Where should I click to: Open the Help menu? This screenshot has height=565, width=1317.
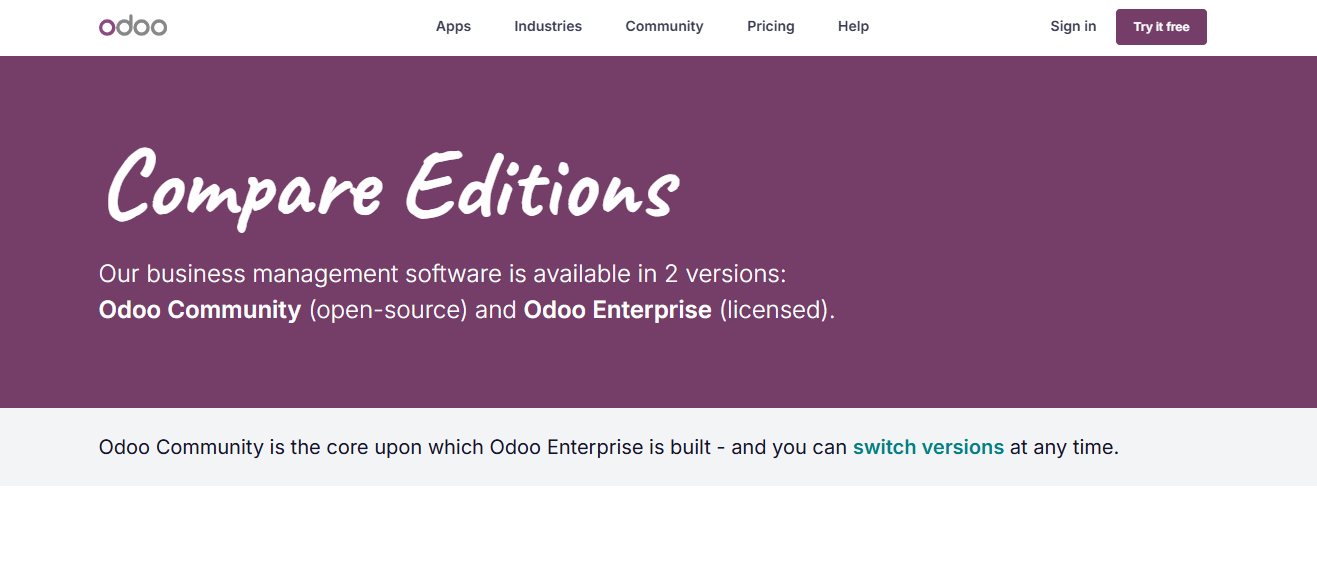coord(853,26)
